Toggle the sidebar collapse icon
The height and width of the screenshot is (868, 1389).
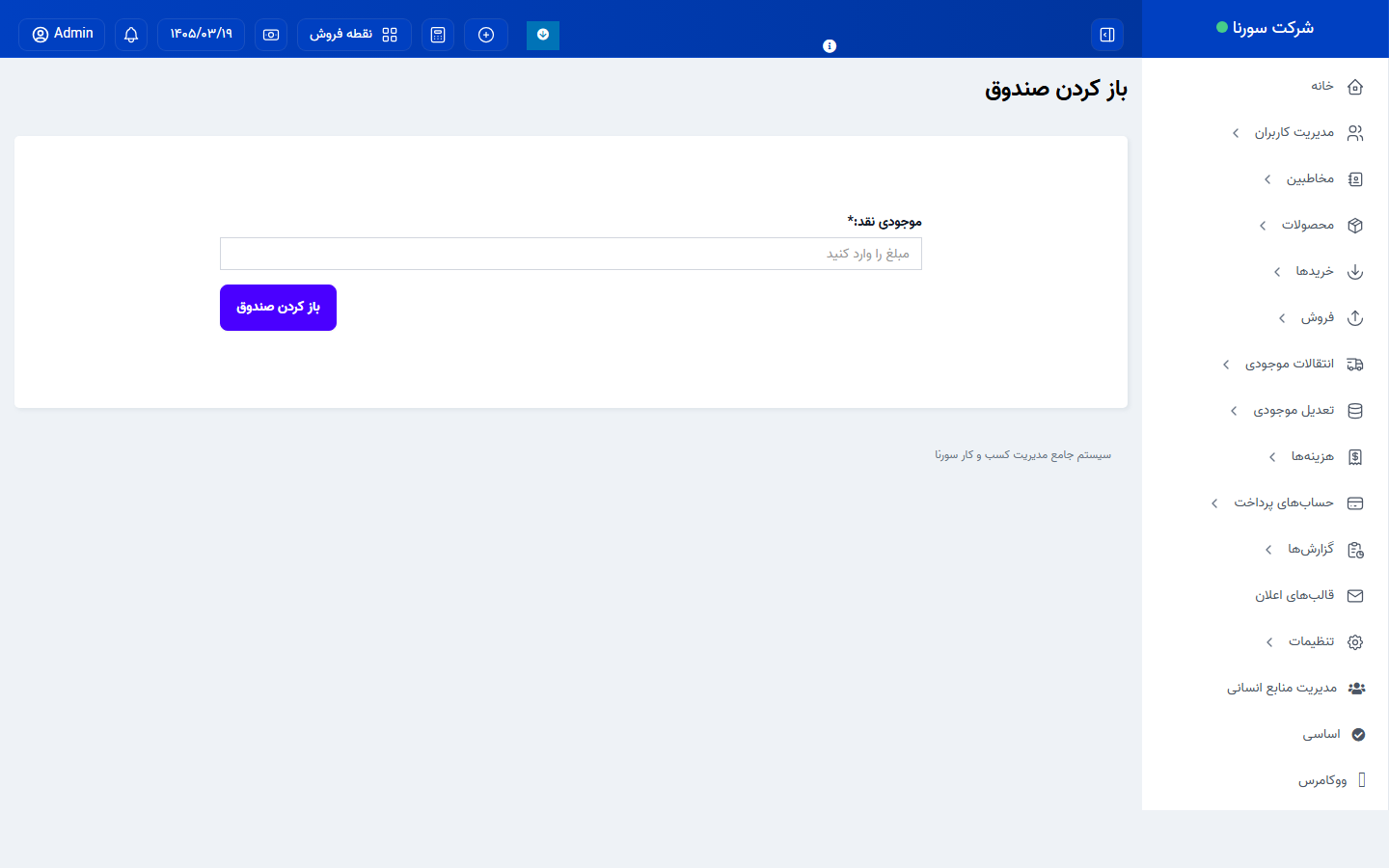pyautogui.click(x=1107, y=35)
